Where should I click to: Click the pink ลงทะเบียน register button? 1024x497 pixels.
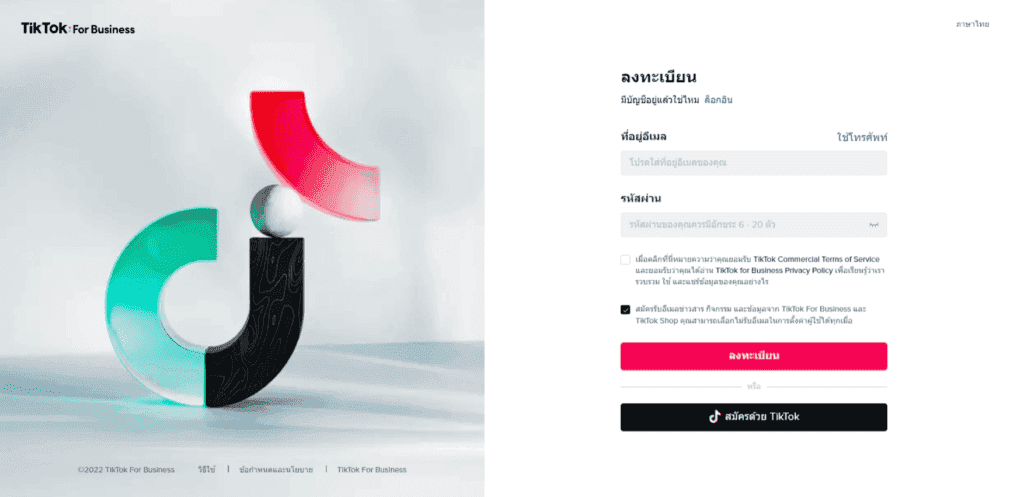pos(754,357)
